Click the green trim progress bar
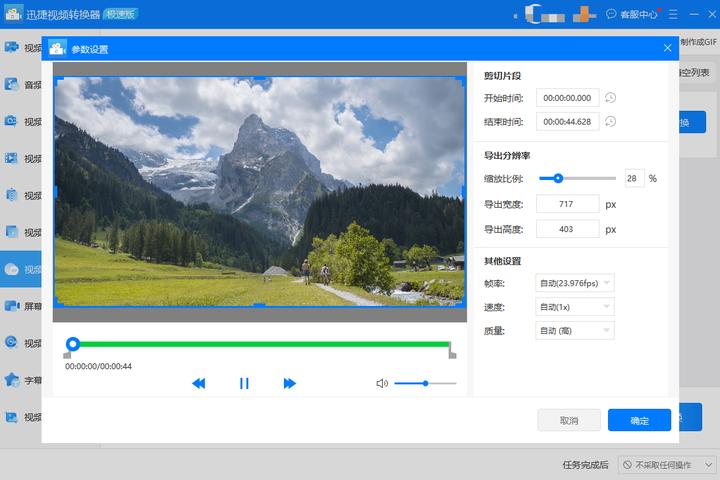720x480 pixels. tap(264, 344)
